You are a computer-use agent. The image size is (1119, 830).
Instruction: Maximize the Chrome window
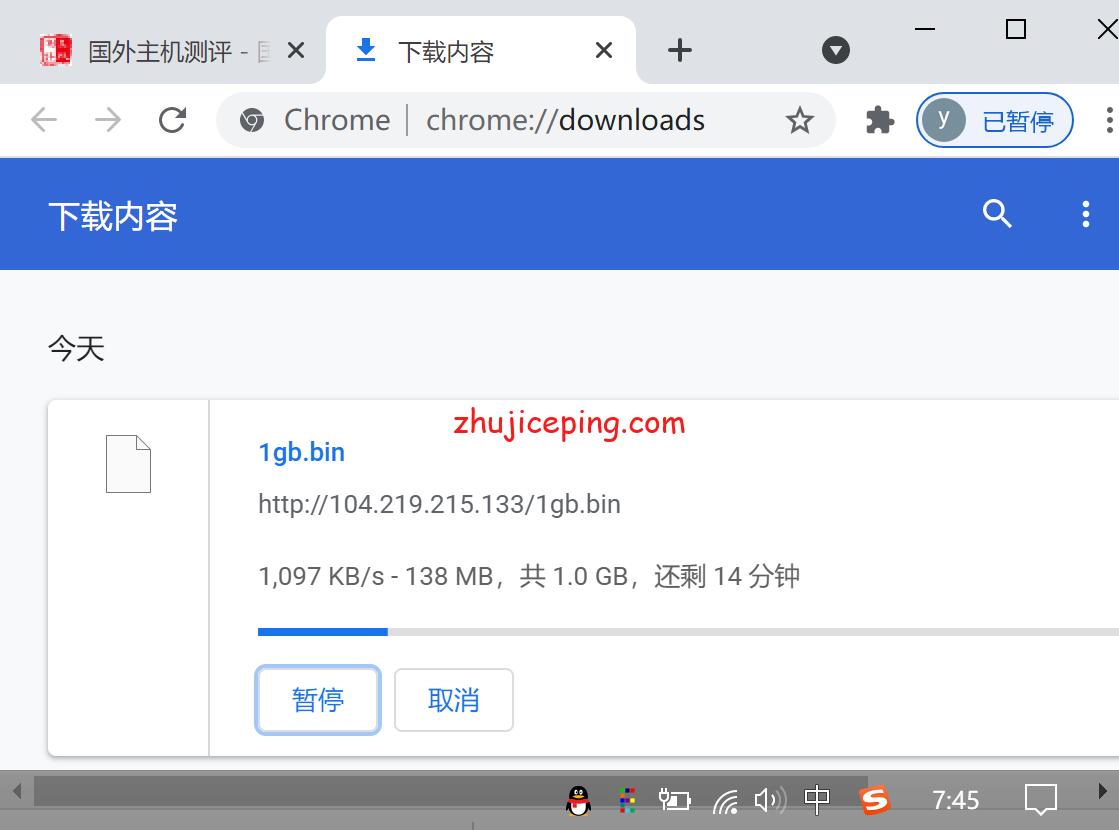(1016, 29)
